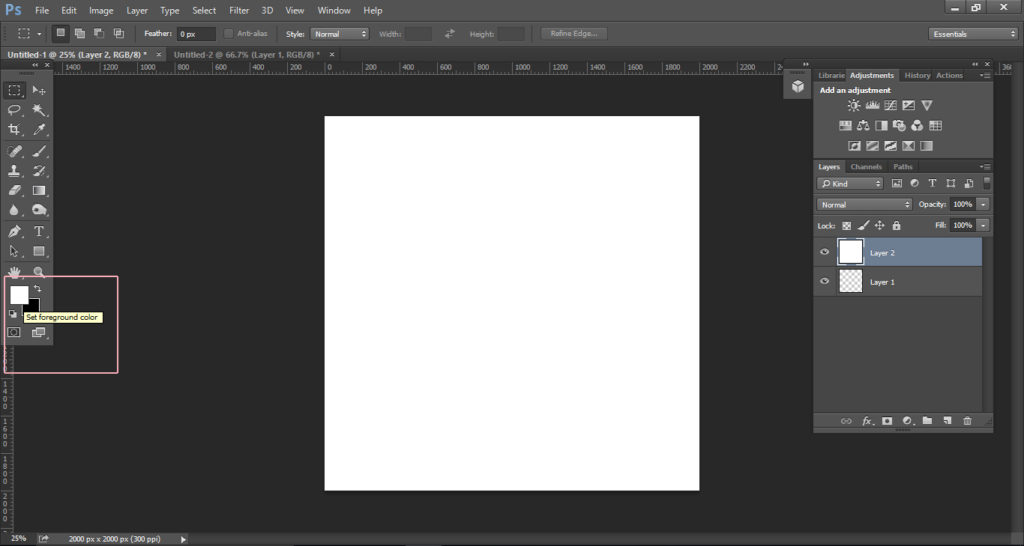Open the Essentials workspace dropdown
This screenshot has width=1024, height=546.
click(973, 34)
